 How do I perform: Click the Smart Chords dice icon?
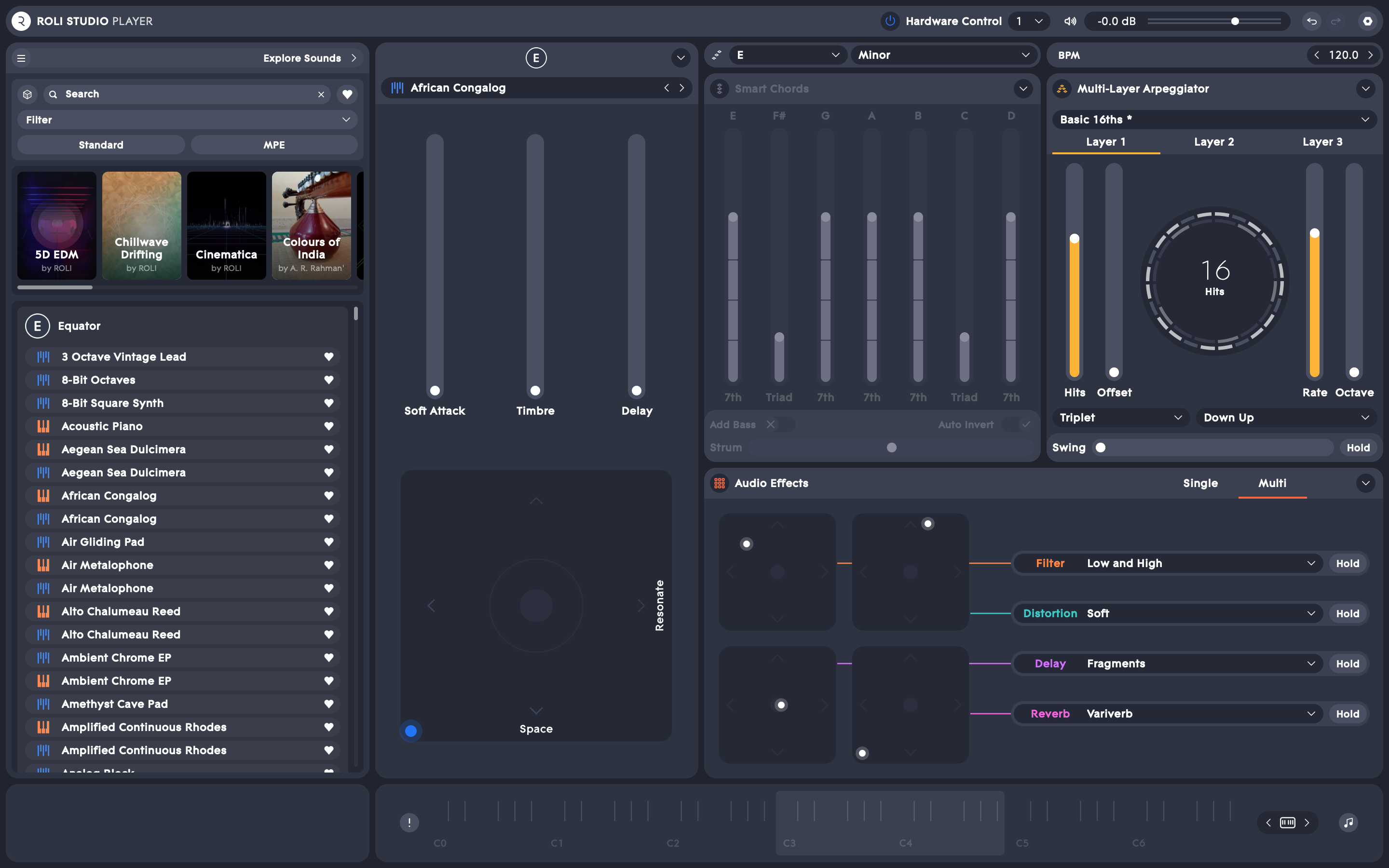719,88
